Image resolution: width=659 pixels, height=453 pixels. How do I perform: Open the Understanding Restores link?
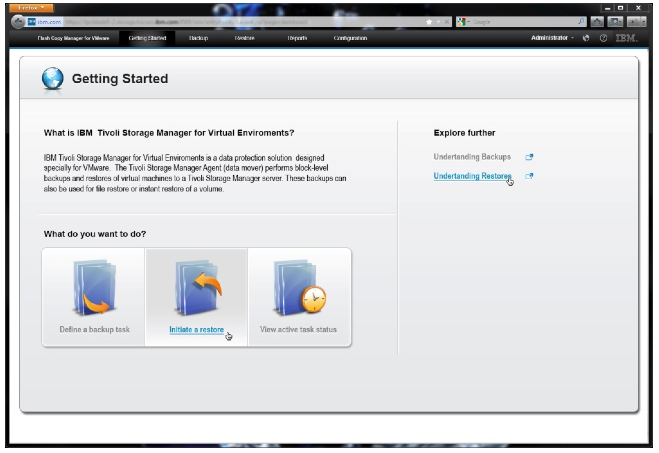tap(472, 176)
